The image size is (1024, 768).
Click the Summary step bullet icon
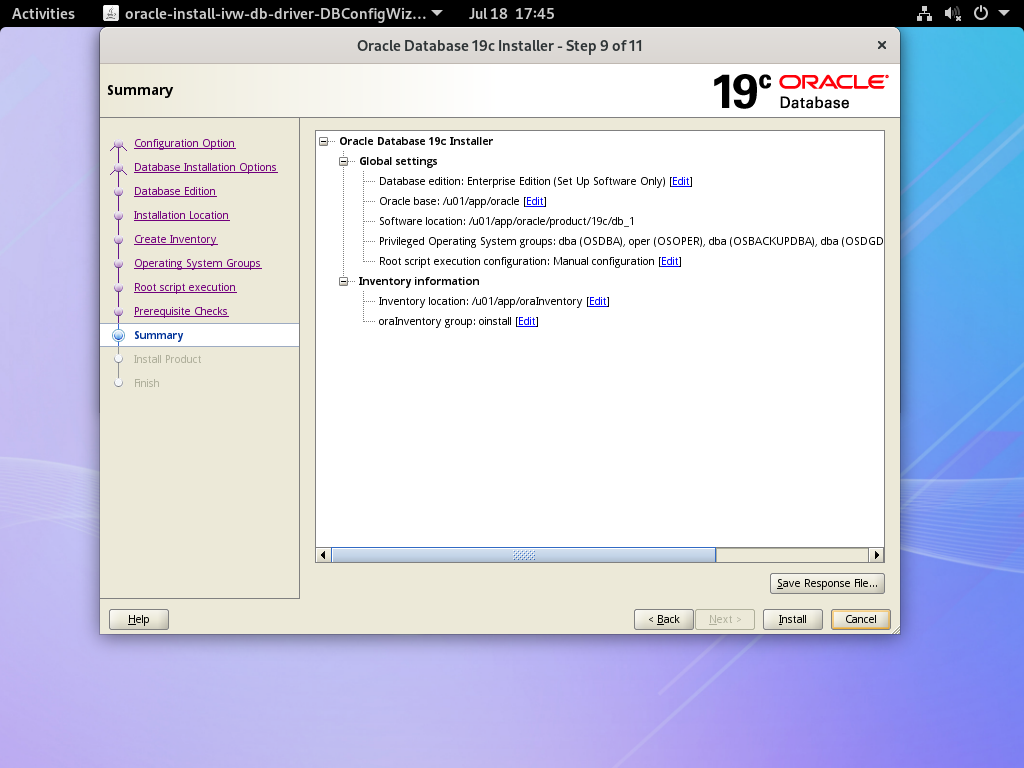pos(118,336)
